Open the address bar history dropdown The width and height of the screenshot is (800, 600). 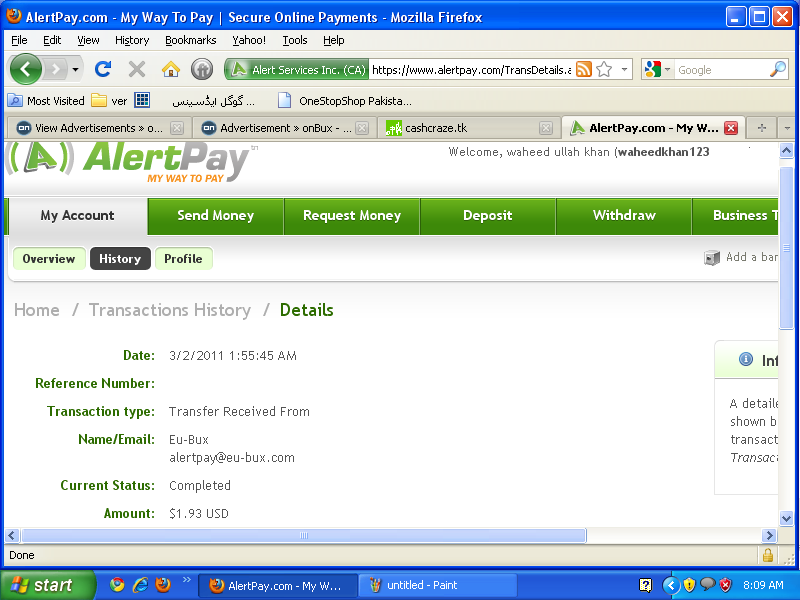(624, 69)
